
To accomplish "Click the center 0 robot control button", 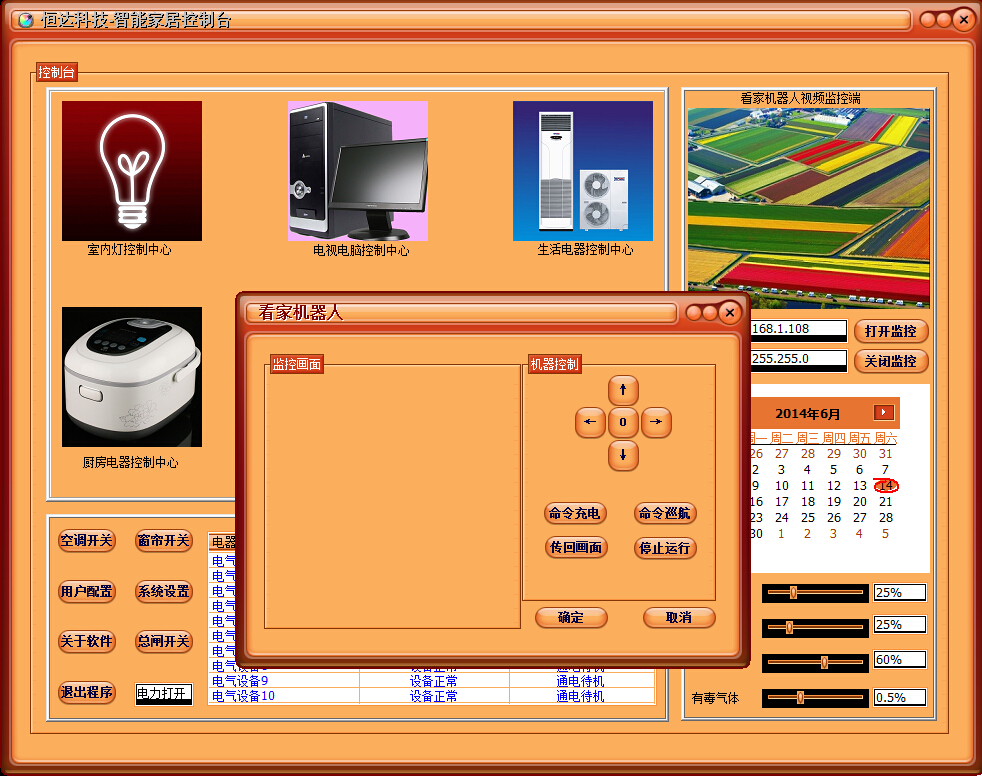I will pyautogui.click(x=623, y=423).
